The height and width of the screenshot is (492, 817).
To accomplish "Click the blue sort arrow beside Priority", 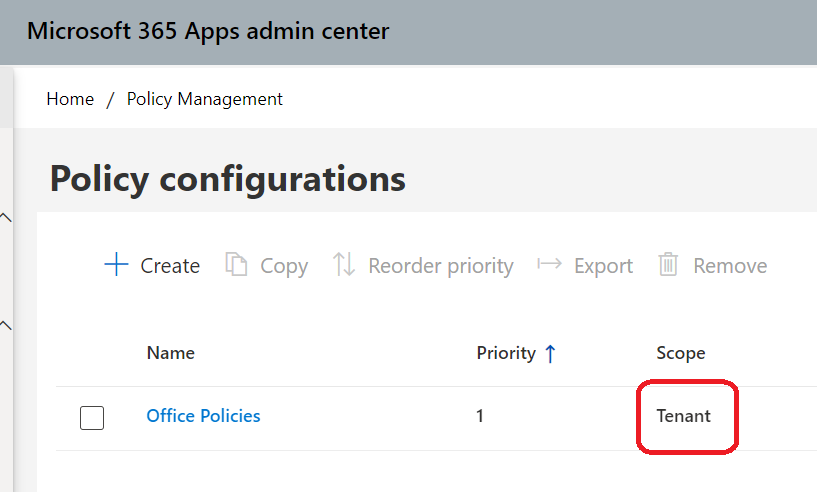I will point(550,353).
